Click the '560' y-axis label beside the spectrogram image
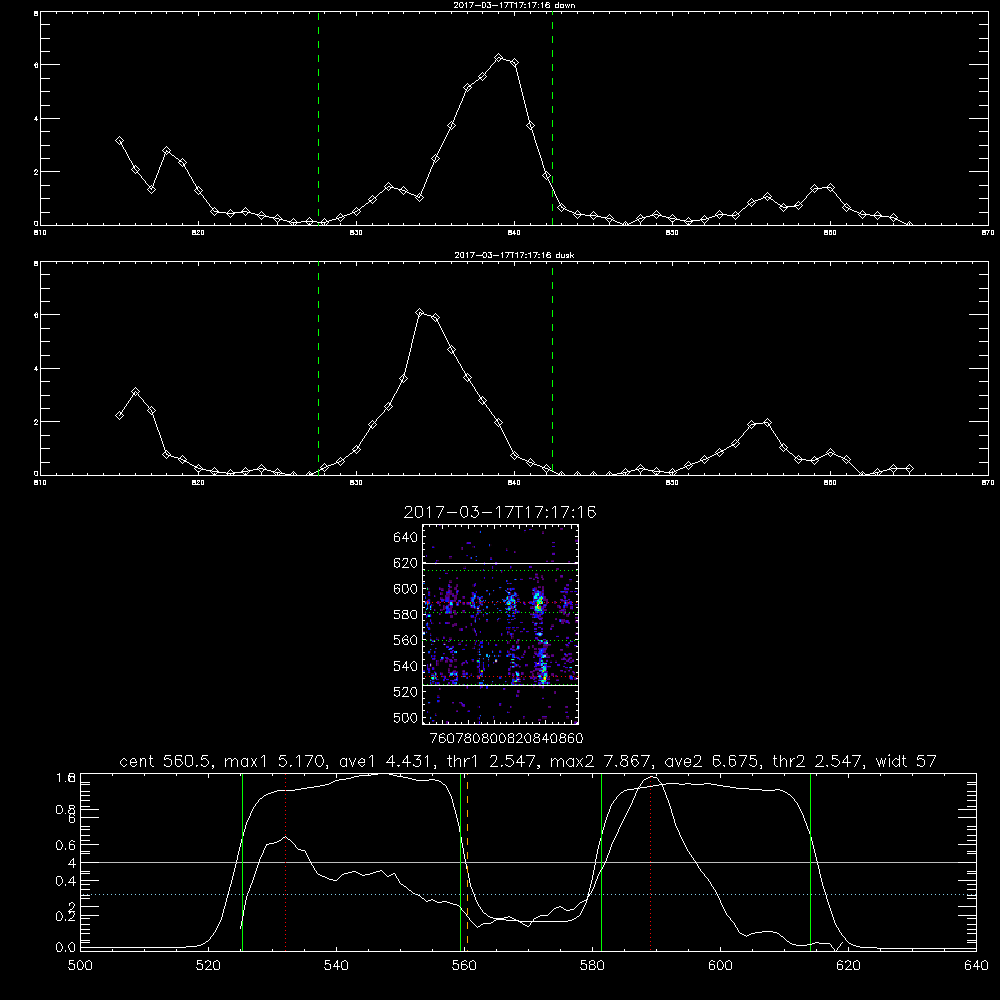1000x1000 pixels. coord(406,640)
